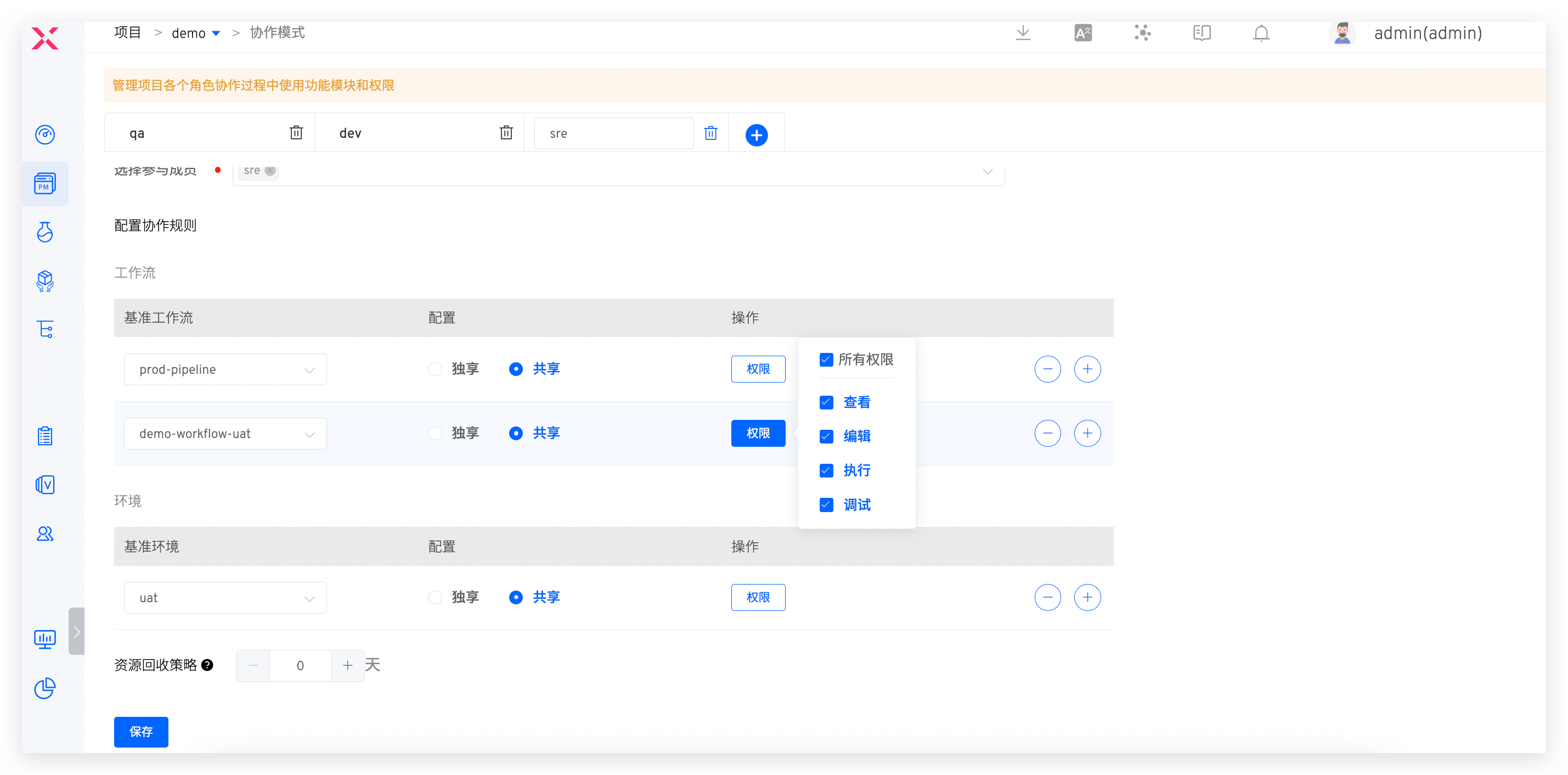The height and width of the screenshot is (775, 1568).
Task: Open the test flask sidebar icon
Action: point(45,232)
